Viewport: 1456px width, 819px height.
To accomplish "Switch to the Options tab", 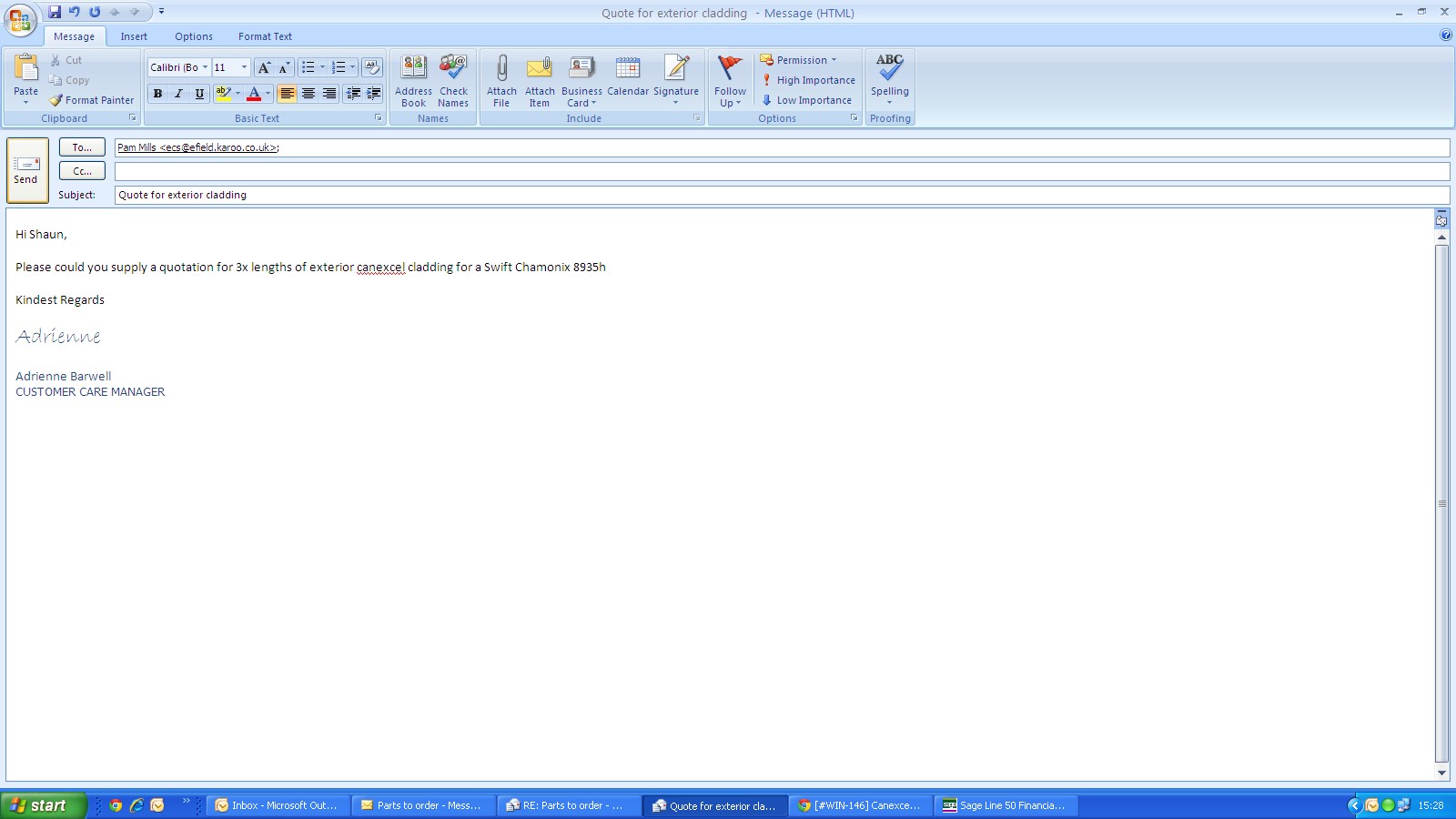I will pos(194,36).
